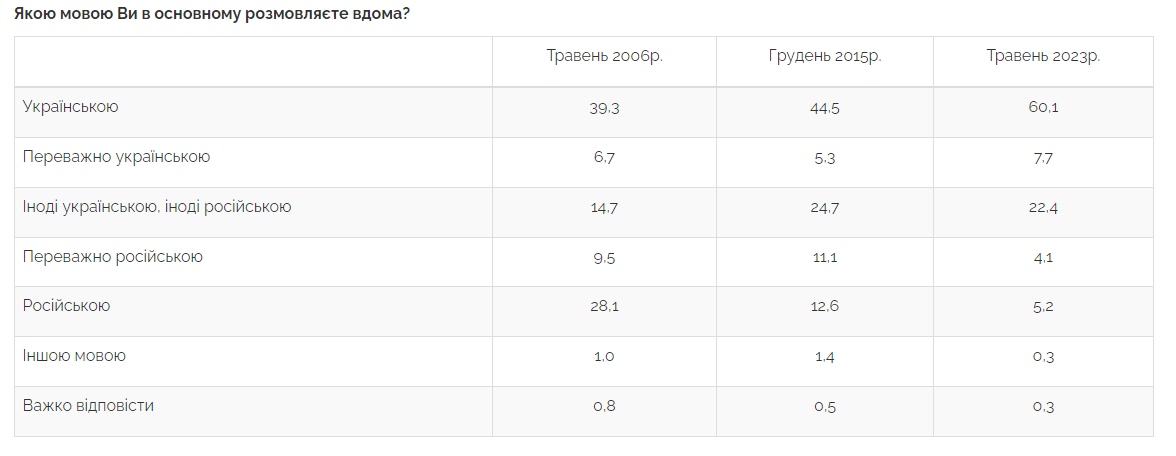Click the 39,3 value cell
Viewport: 1176px width, 456px height.
click(x=604, y=108)
